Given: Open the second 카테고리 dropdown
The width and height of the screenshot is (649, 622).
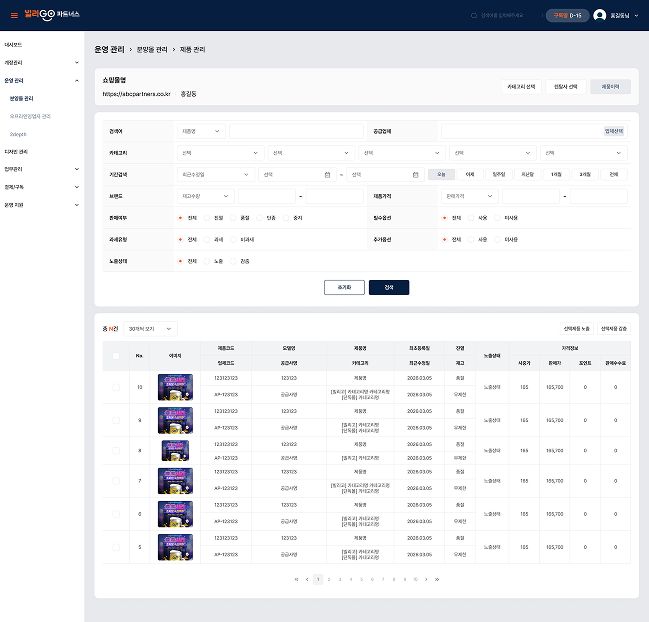Looking at the screenshot, I should pos(311,153).
